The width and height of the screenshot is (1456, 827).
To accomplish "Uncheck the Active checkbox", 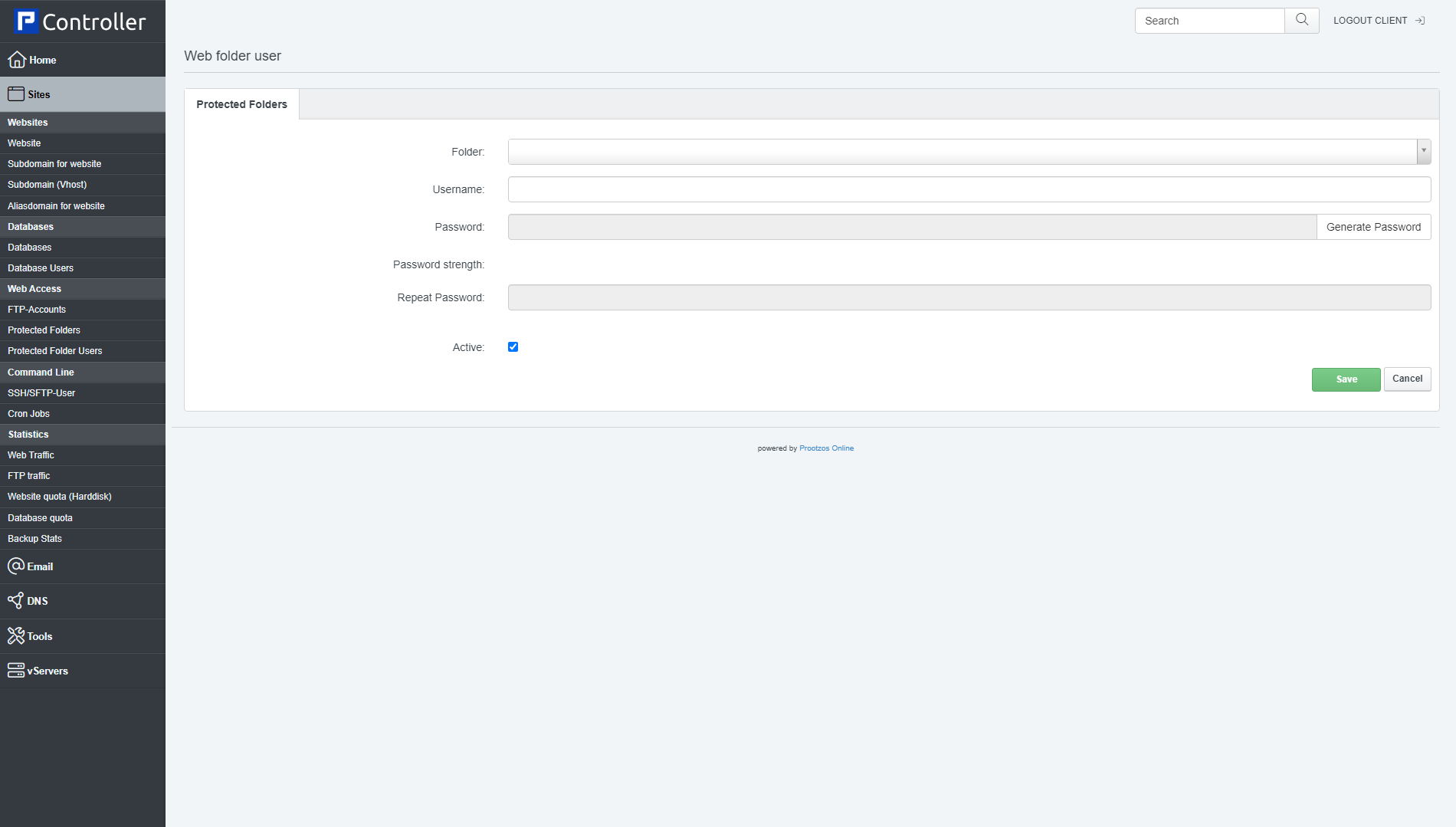I will click(513, 346).
